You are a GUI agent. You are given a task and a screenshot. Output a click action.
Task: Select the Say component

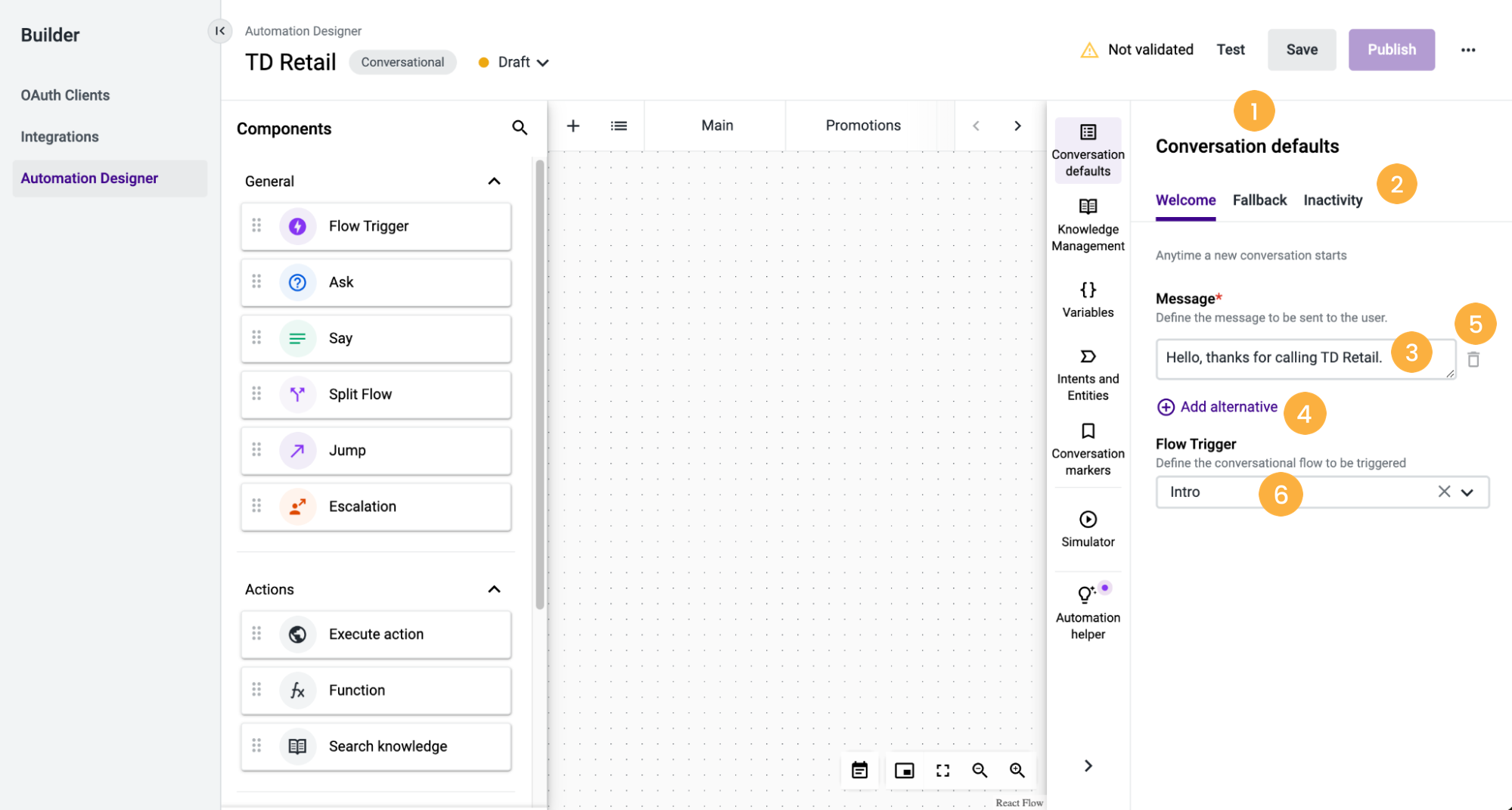point(376,338)
